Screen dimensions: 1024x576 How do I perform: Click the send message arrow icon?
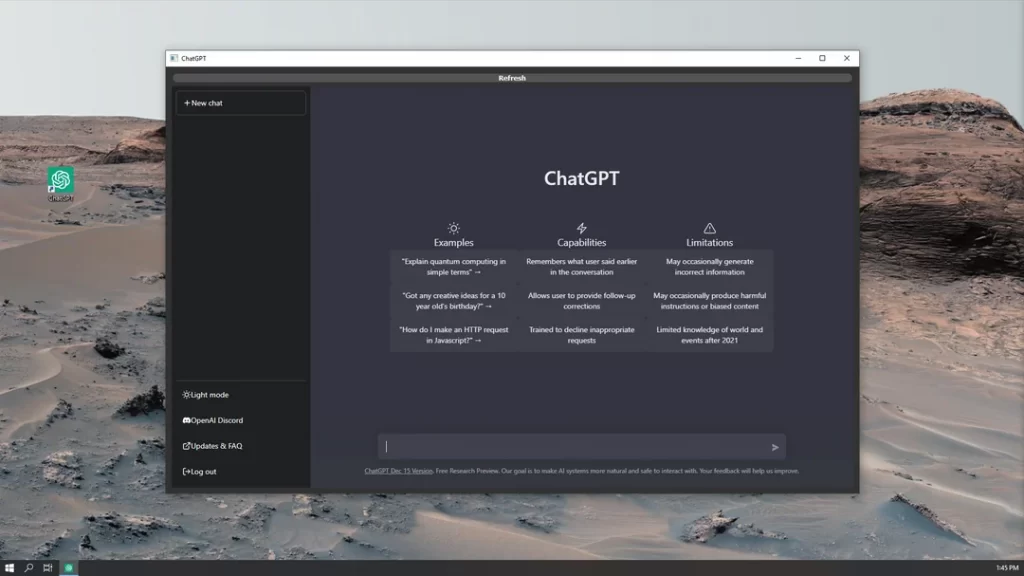tap(775, 447)
